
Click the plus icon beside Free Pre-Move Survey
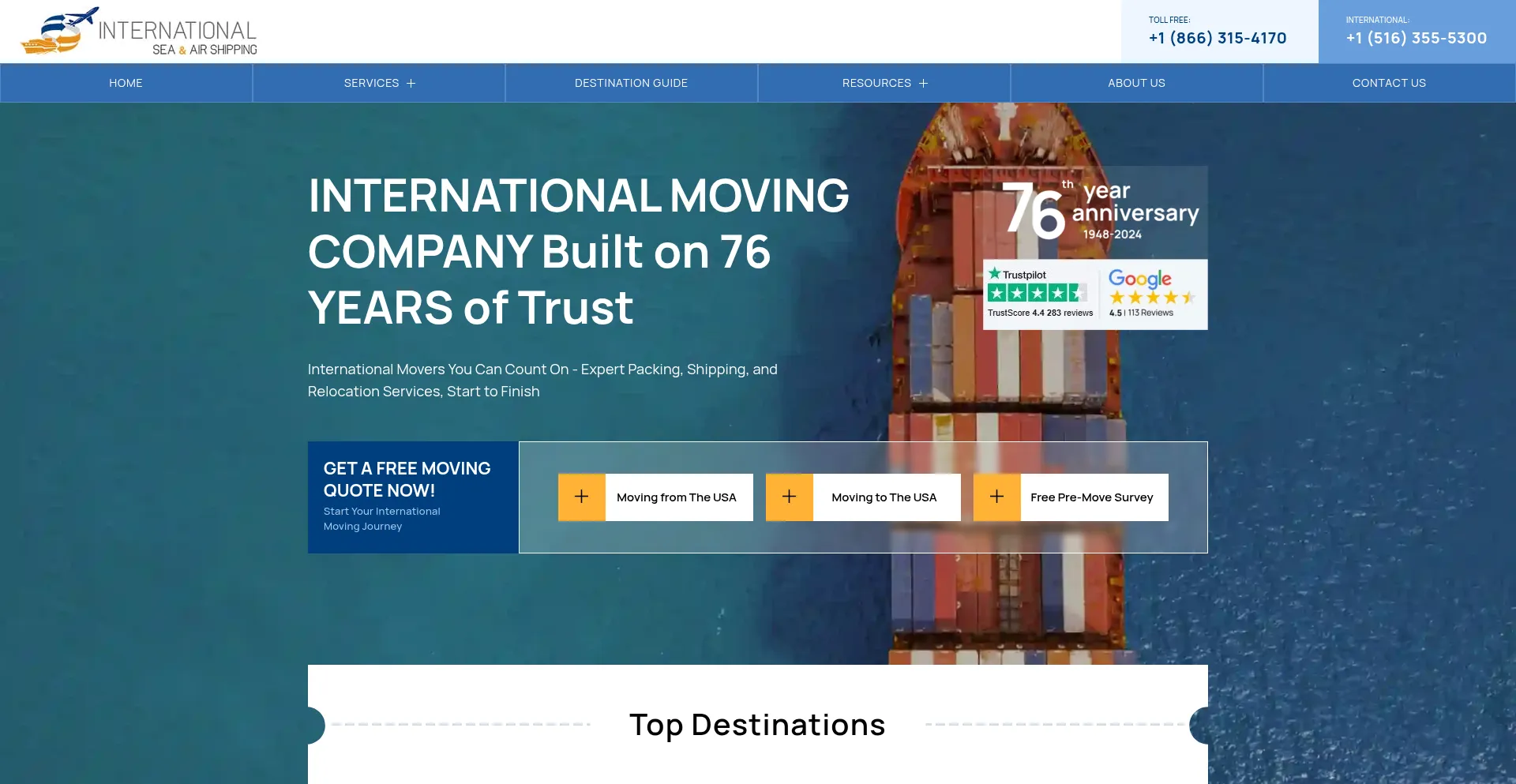coord(996,497)
